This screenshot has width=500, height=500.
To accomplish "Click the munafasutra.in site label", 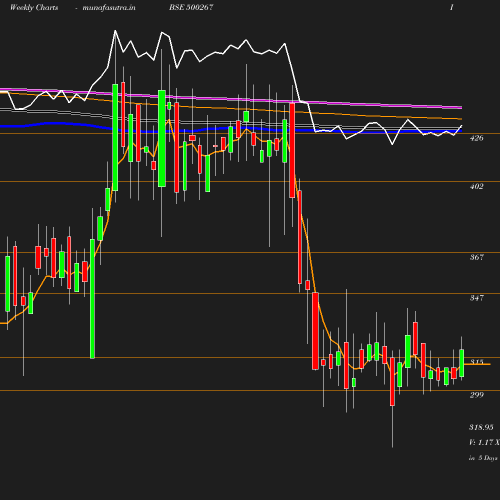I will pyautogui.click(x=109, y=7).
